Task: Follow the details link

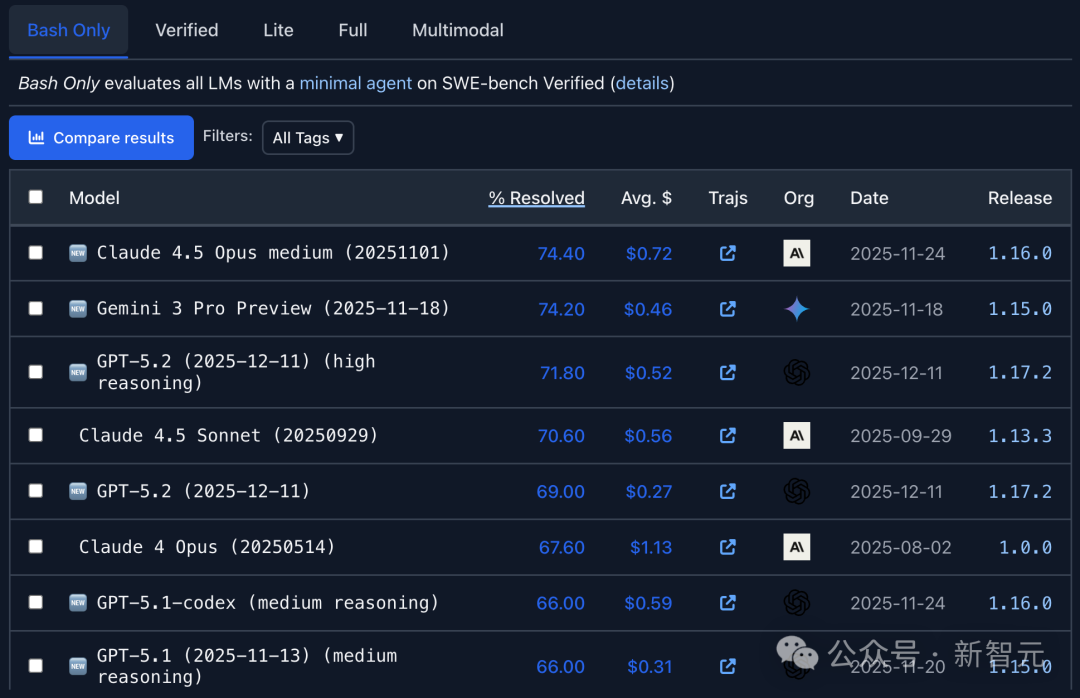Action: (x=642, y=83)
